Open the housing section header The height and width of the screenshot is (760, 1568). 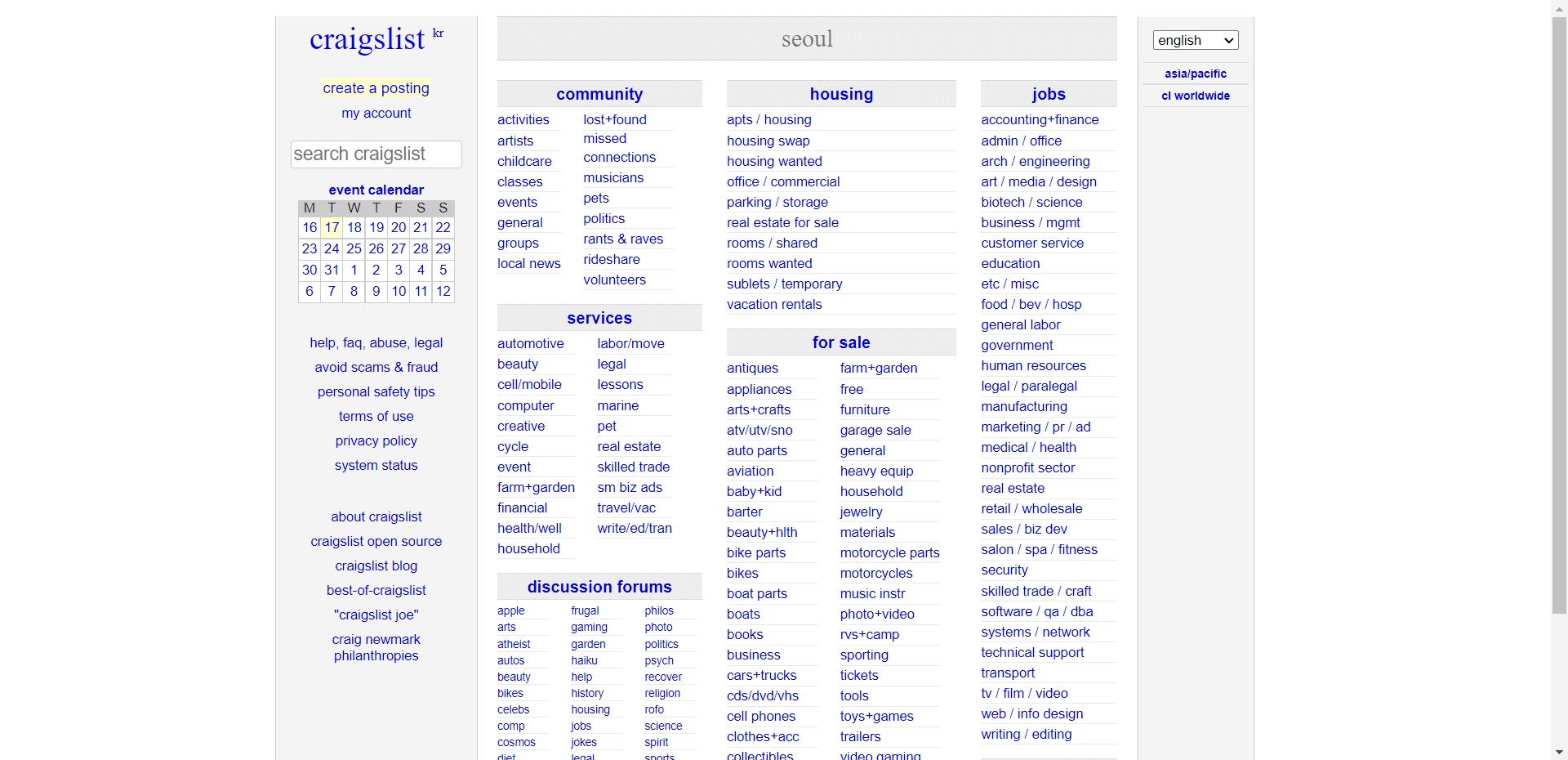click(840, 94)
